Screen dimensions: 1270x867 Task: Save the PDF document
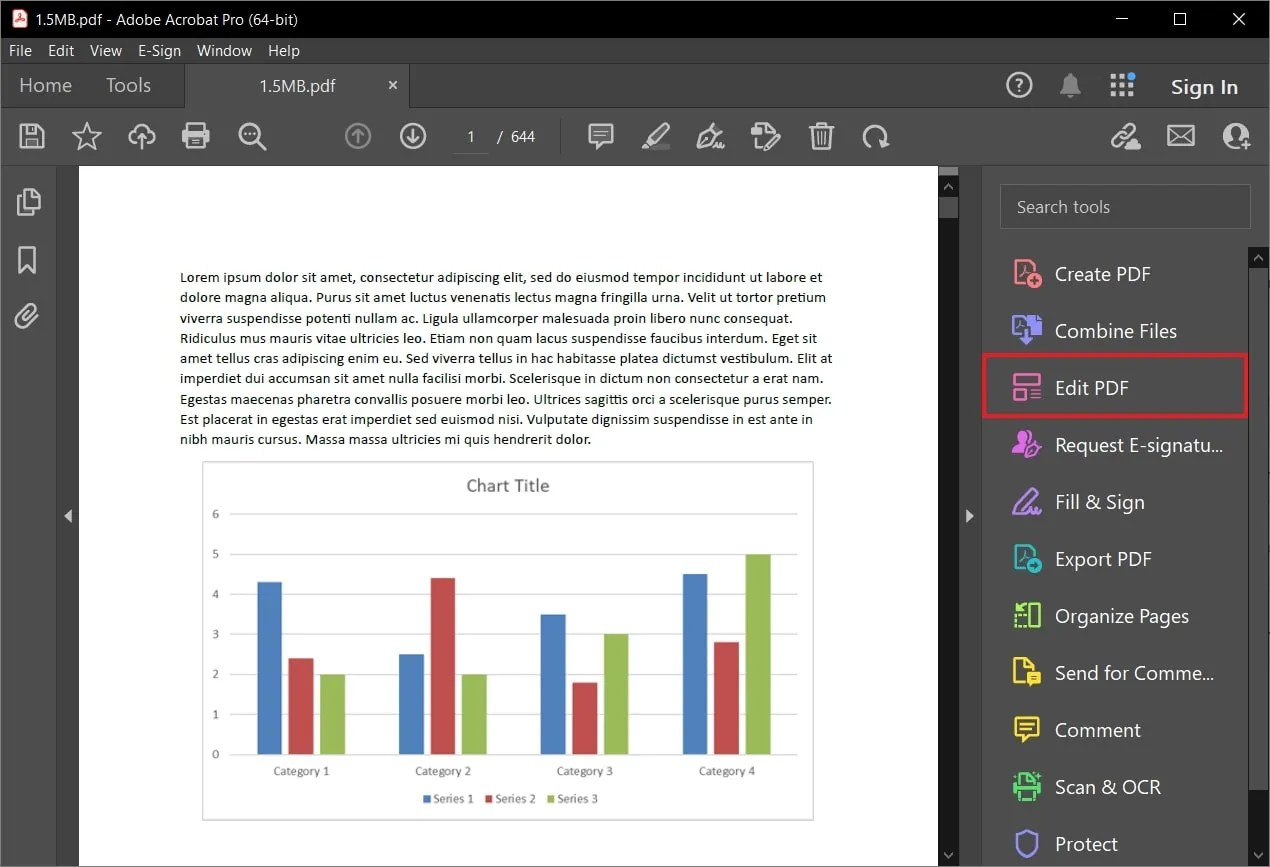click(x=31, y=135)
